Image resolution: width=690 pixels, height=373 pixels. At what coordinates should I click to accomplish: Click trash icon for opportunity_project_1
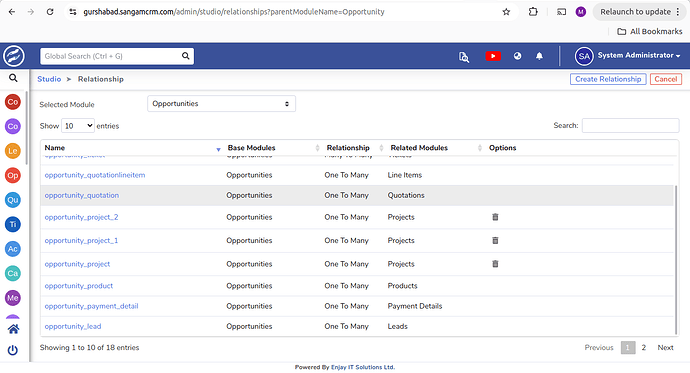pos(495,240)
